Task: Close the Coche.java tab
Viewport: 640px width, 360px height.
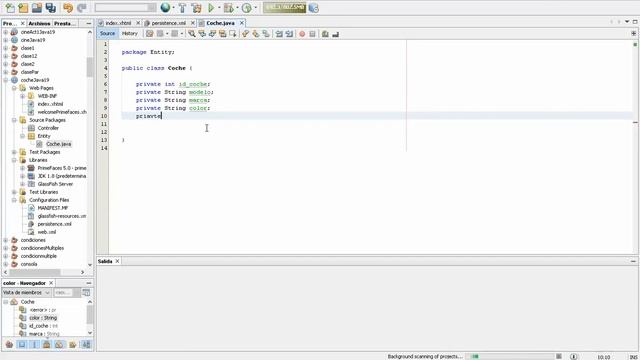Action: 242,23
